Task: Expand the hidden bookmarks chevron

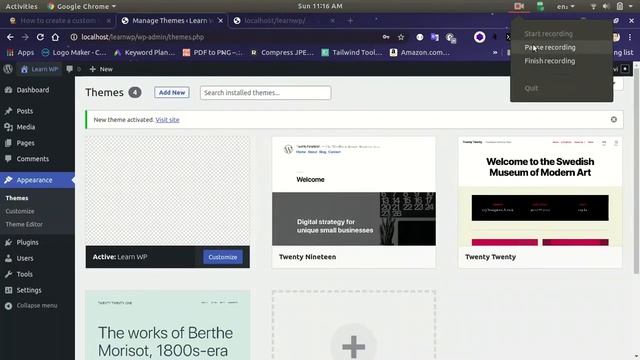Action: coord(495,53)
